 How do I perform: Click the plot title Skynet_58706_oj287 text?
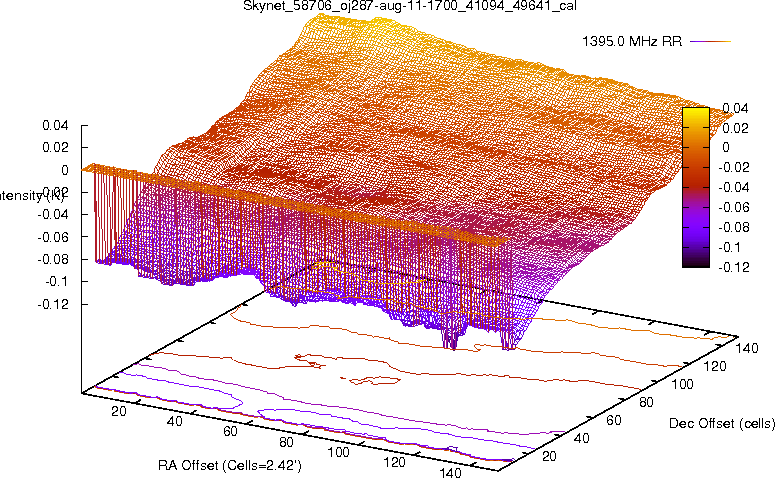tap(410, 6)
